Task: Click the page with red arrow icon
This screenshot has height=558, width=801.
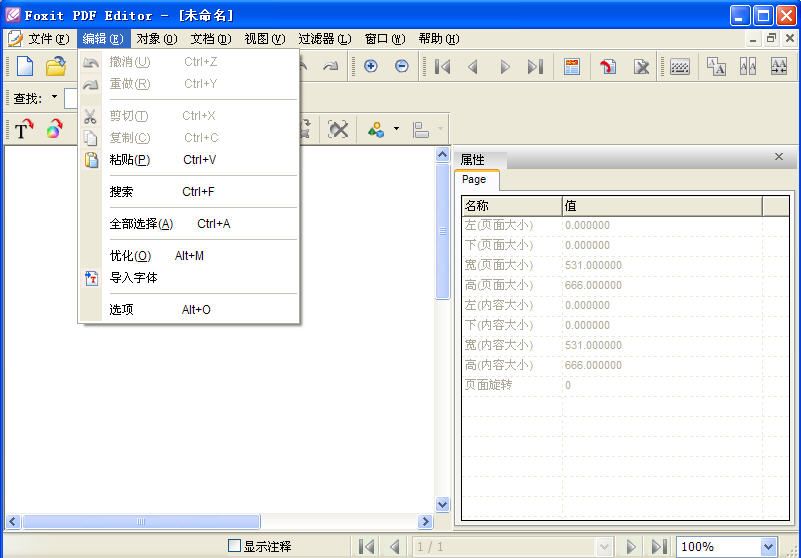Action: click(x=608, y=67)
